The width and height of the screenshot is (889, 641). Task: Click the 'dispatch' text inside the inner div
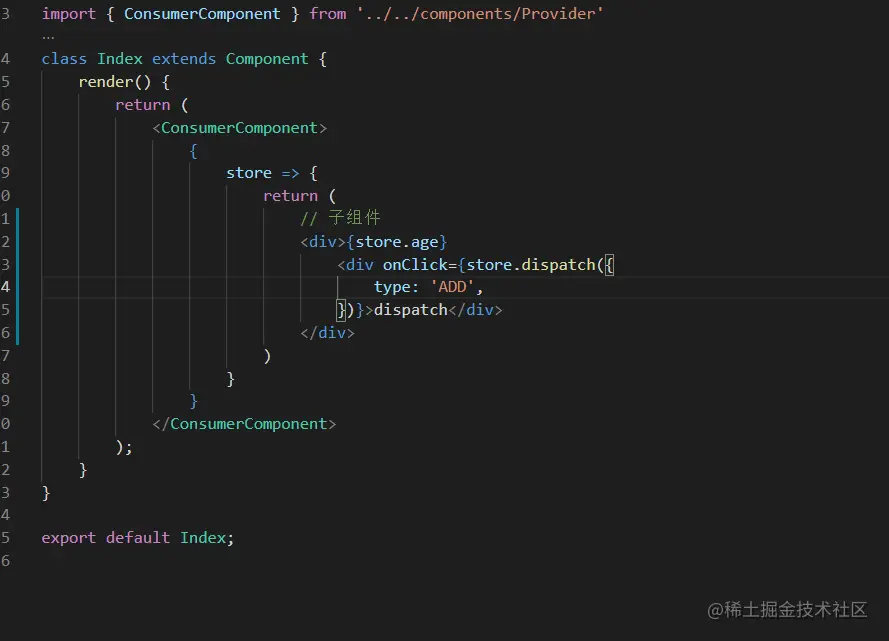[410, 310]
